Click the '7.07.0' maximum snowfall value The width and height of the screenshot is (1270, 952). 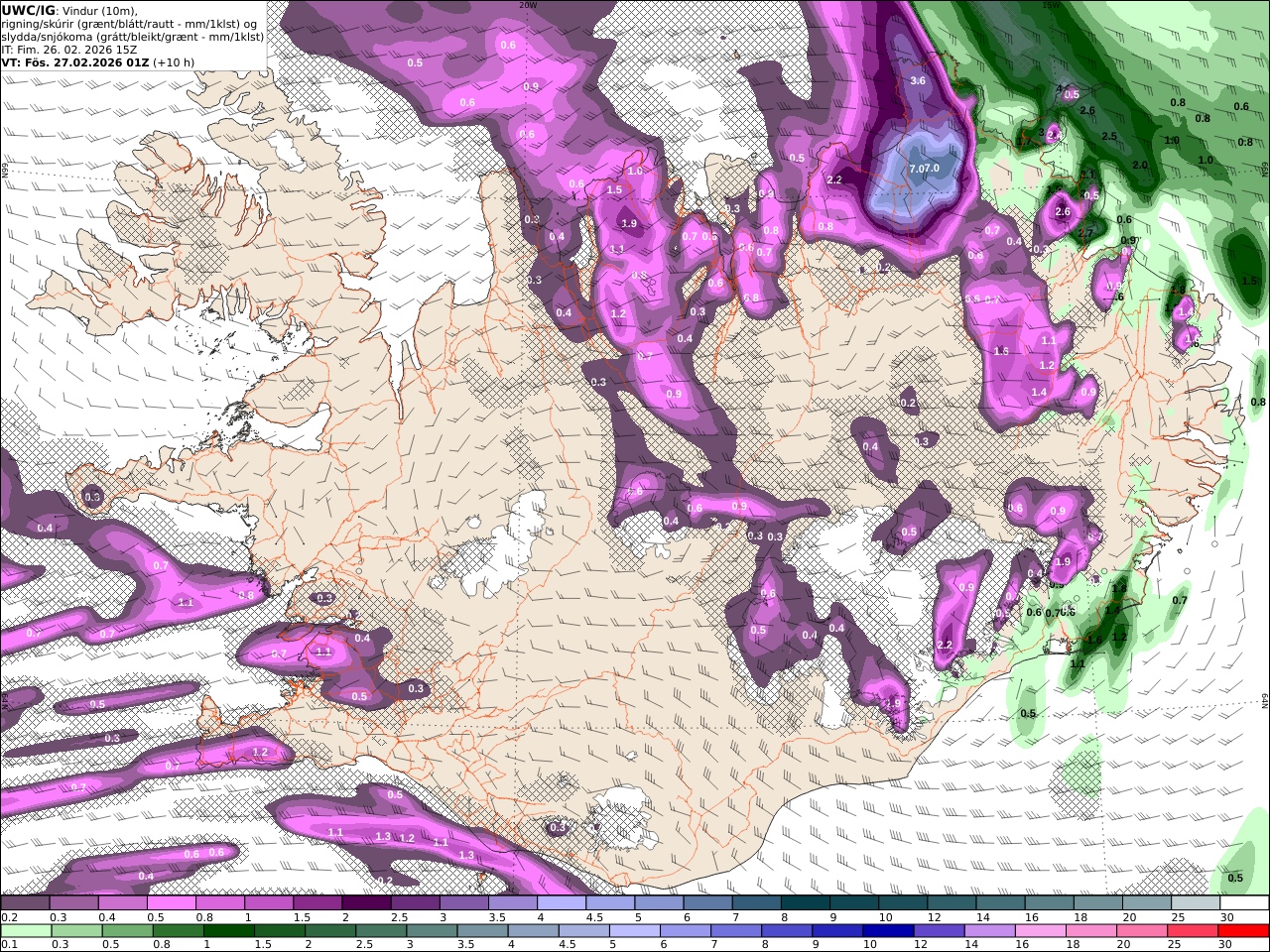point(924,169)
